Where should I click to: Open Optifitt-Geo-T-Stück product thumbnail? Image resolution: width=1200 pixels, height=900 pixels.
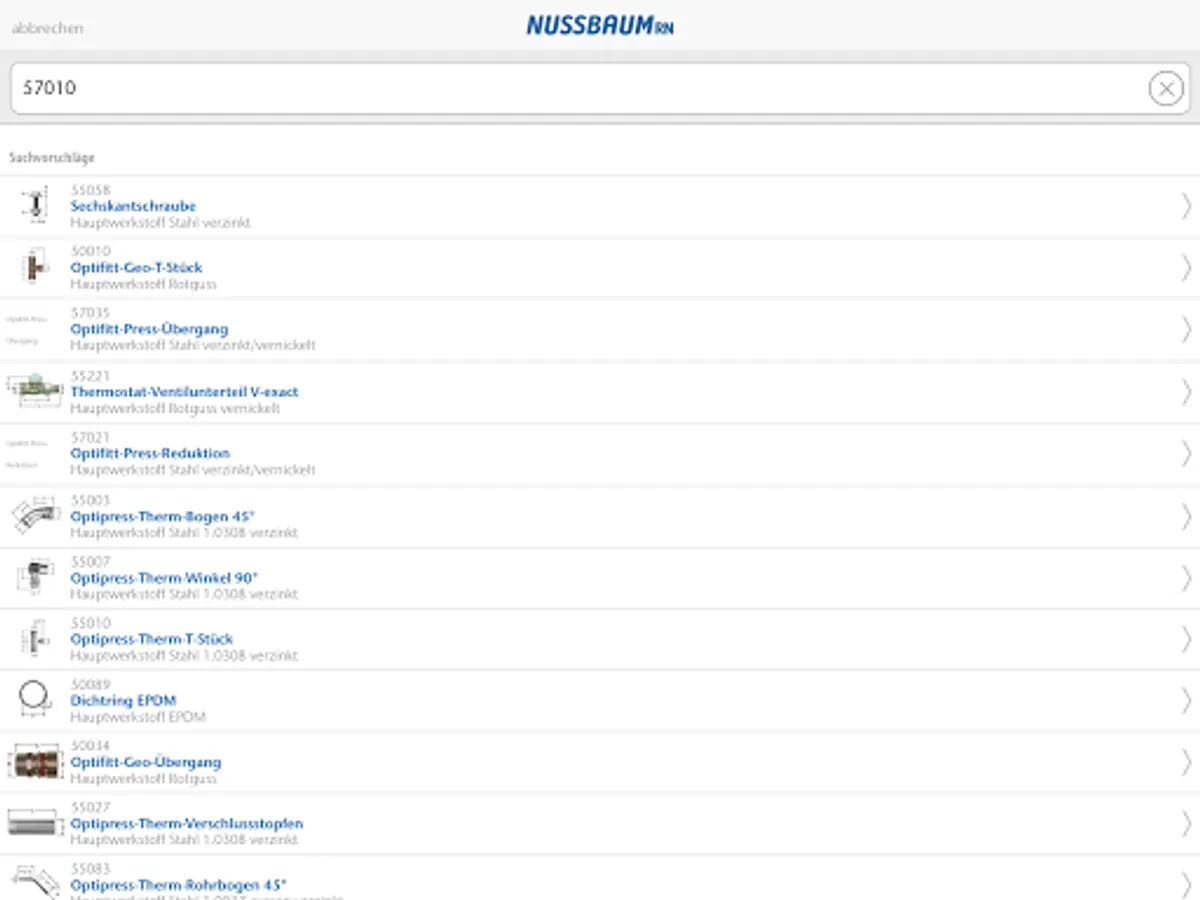point(34,267)
